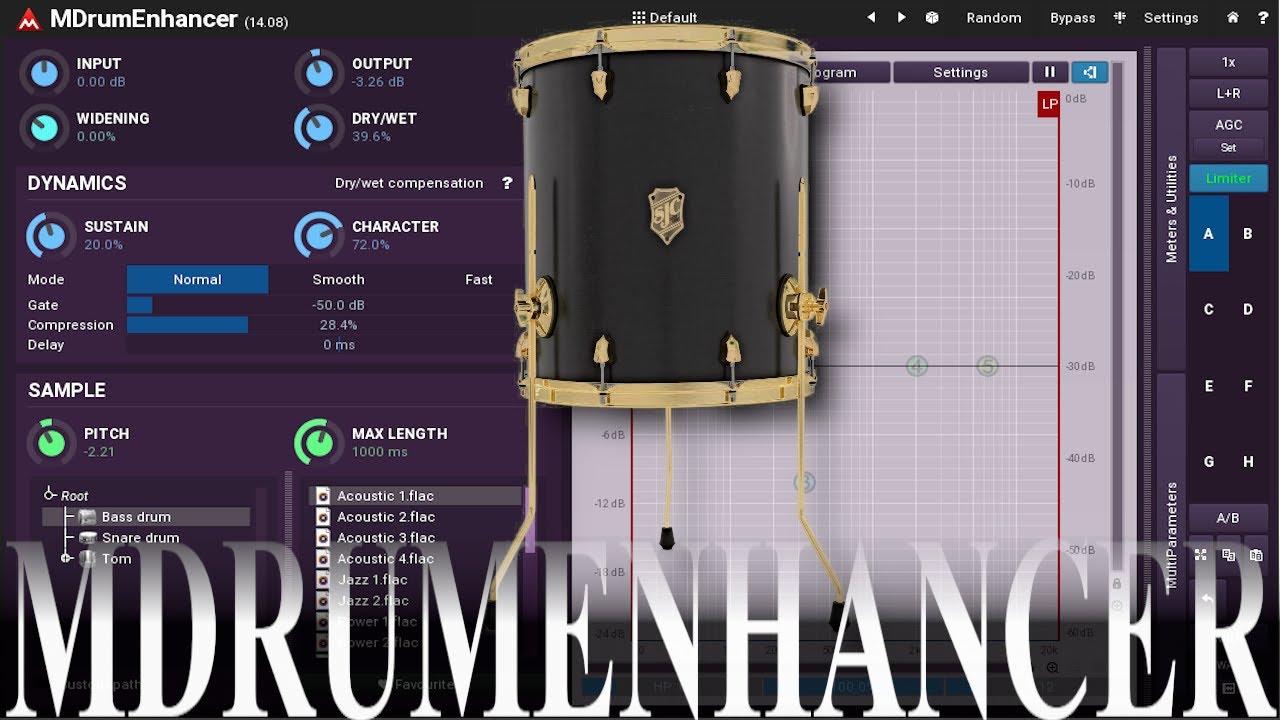Screen dimensions: 1280x720
Task: Click the Delay slider bar
Action: click(x=326, y=345)
